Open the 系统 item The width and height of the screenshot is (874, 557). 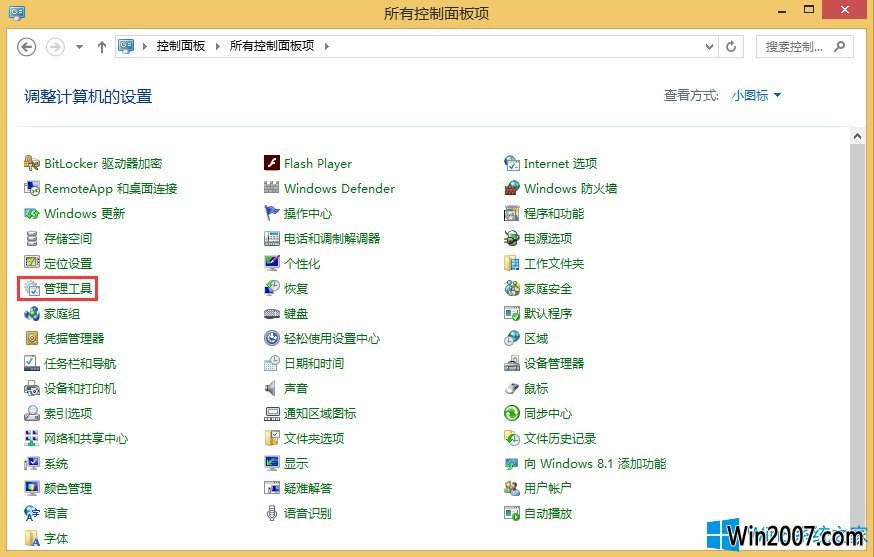click(46, 463)
